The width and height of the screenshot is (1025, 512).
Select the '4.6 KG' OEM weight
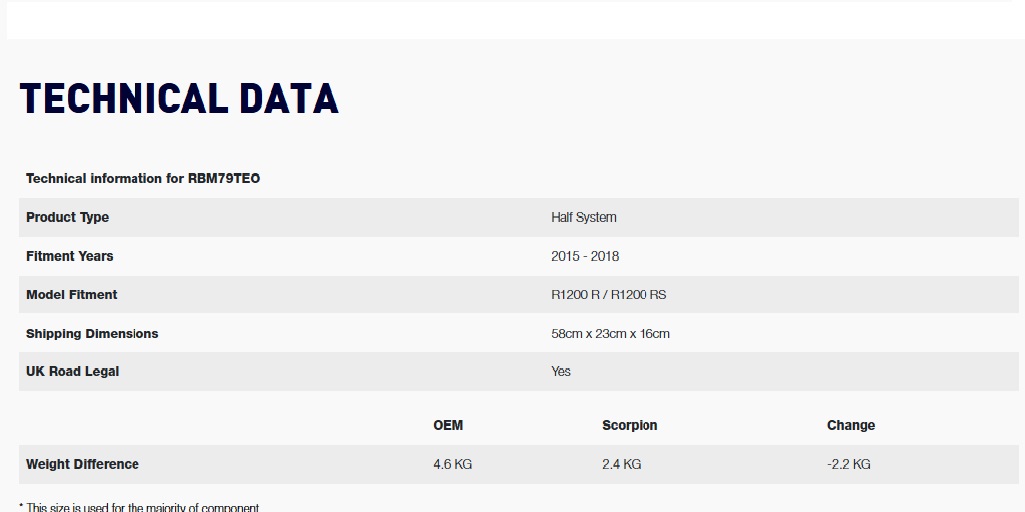click(452, 464)
